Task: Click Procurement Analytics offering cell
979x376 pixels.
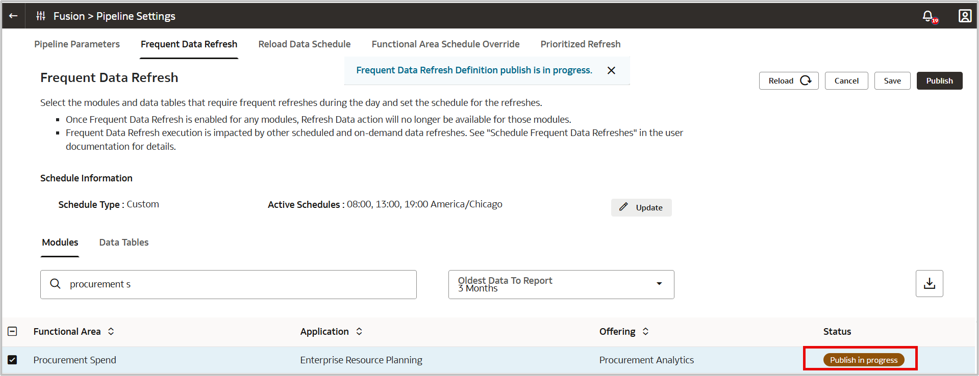Action: coord(646,360)
